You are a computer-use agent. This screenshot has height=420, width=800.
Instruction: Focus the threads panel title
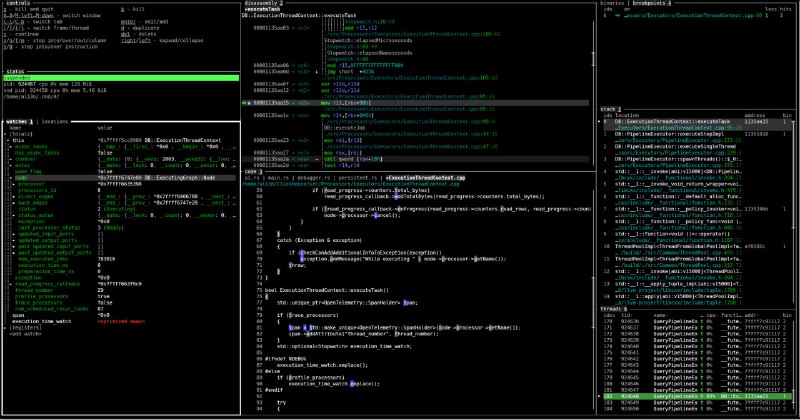click(x=614, y=309)
